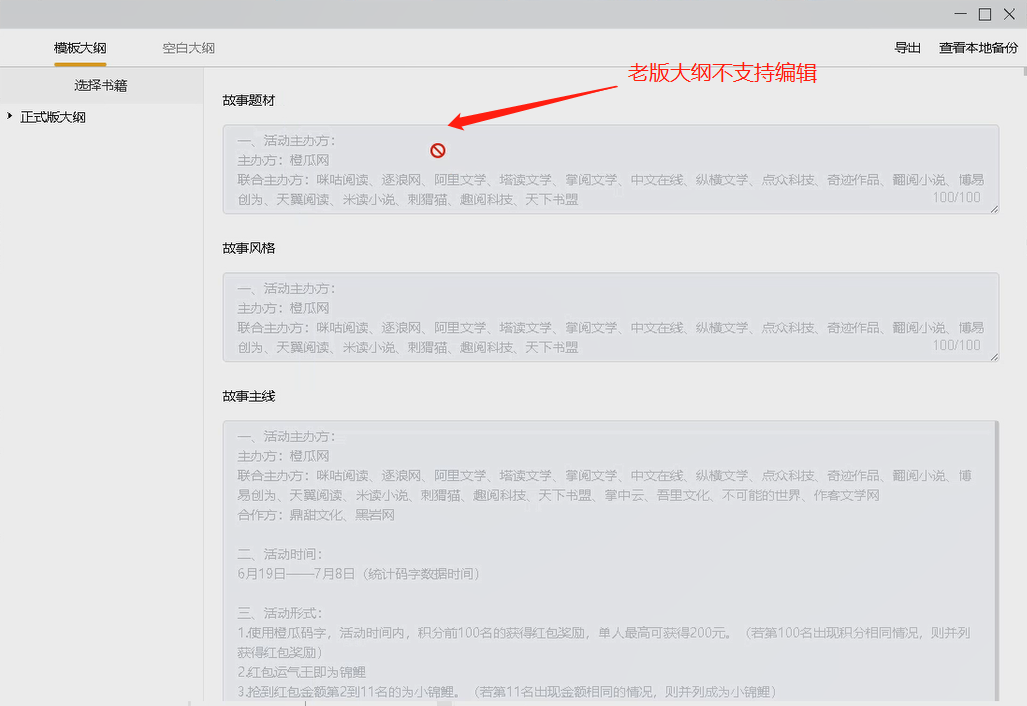
Task: Click the 100/100 counter in 故事题材
Action: click(956, 197)
